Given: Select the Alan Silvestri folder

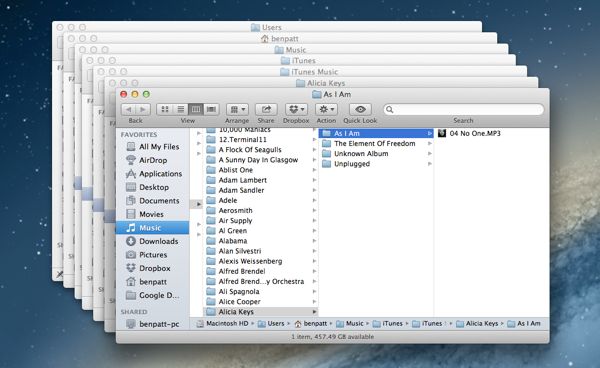Looking at the screenshot, I should [x=260, y=251].
